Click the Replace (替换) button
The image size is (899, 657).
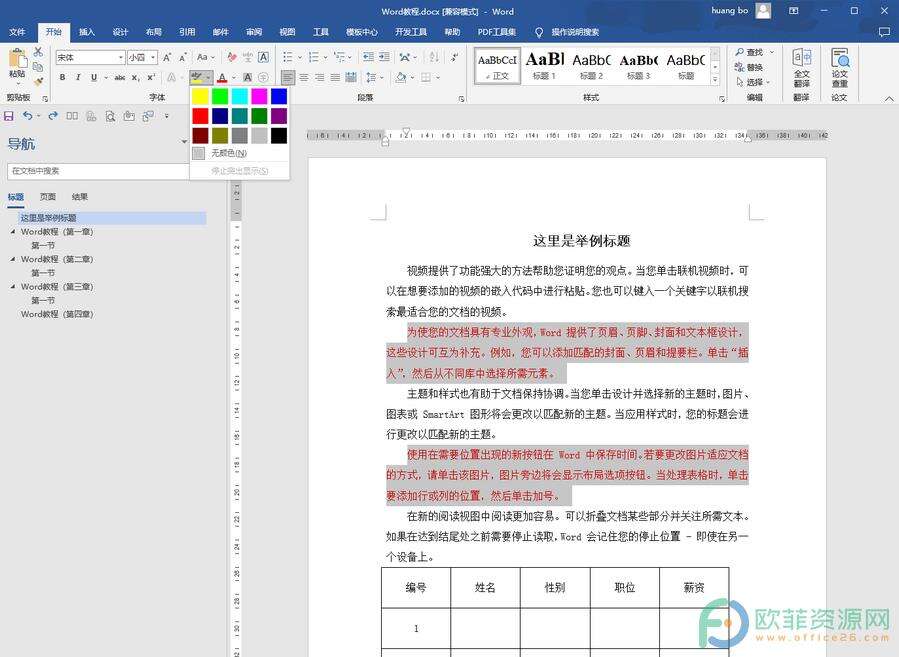point(749,67)
